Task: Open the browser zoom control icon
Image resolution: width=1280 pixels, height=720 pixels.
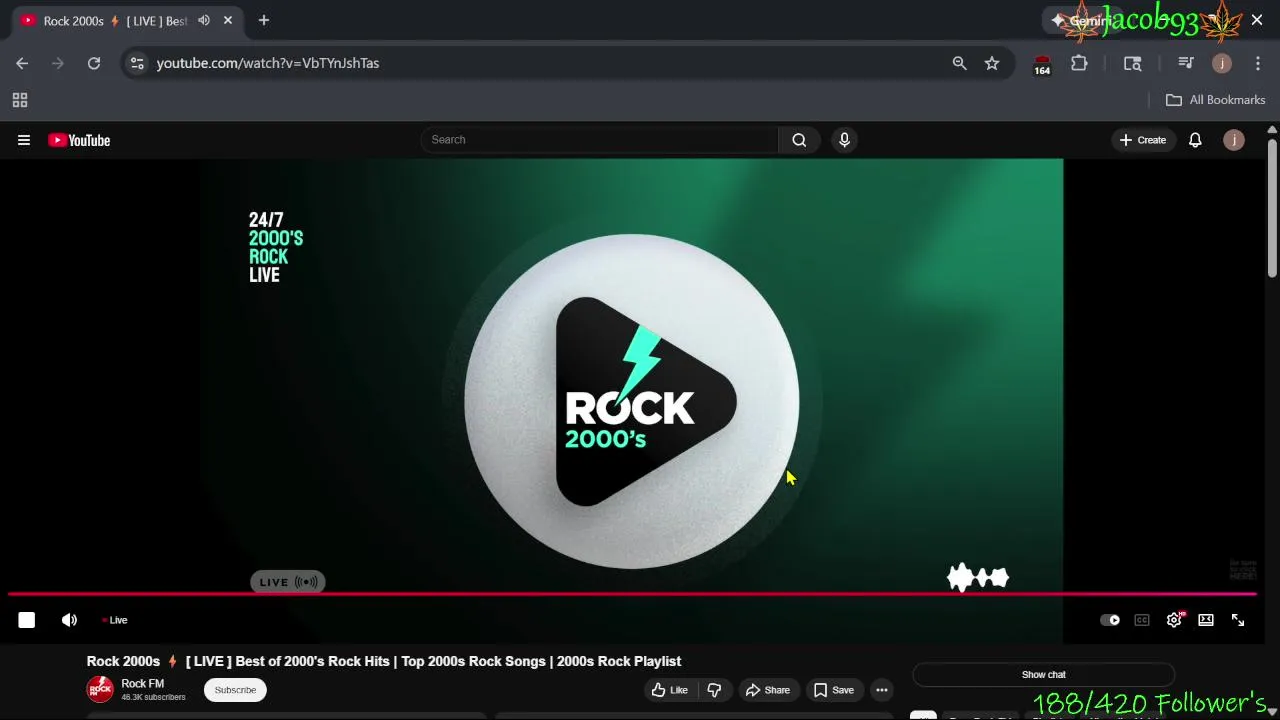Action: [x=959, y=63]
